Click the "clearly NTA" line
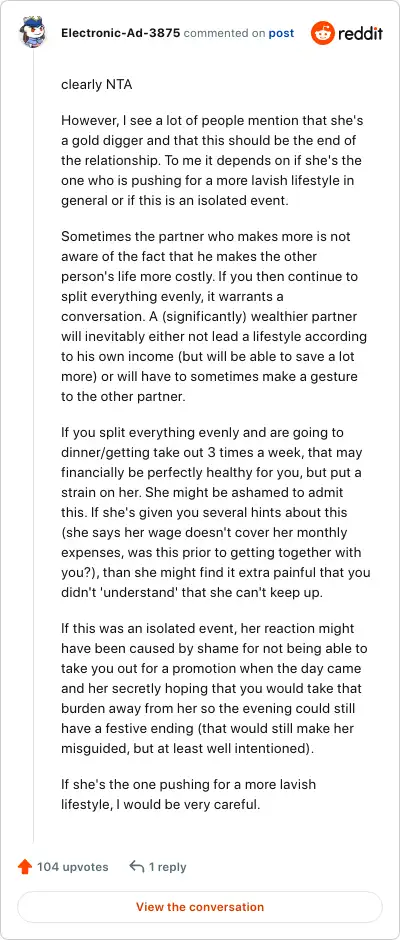The height and width of the screenshot is (940, 400). pyautogui.click(x=97, y=85)
